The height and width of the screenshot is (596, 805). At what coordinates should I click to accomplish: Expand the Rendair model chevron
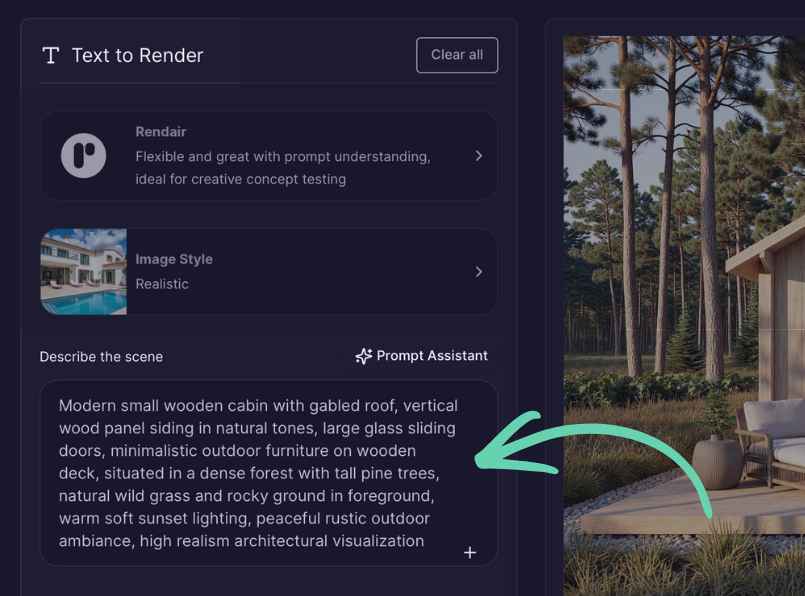coord(478,156)
